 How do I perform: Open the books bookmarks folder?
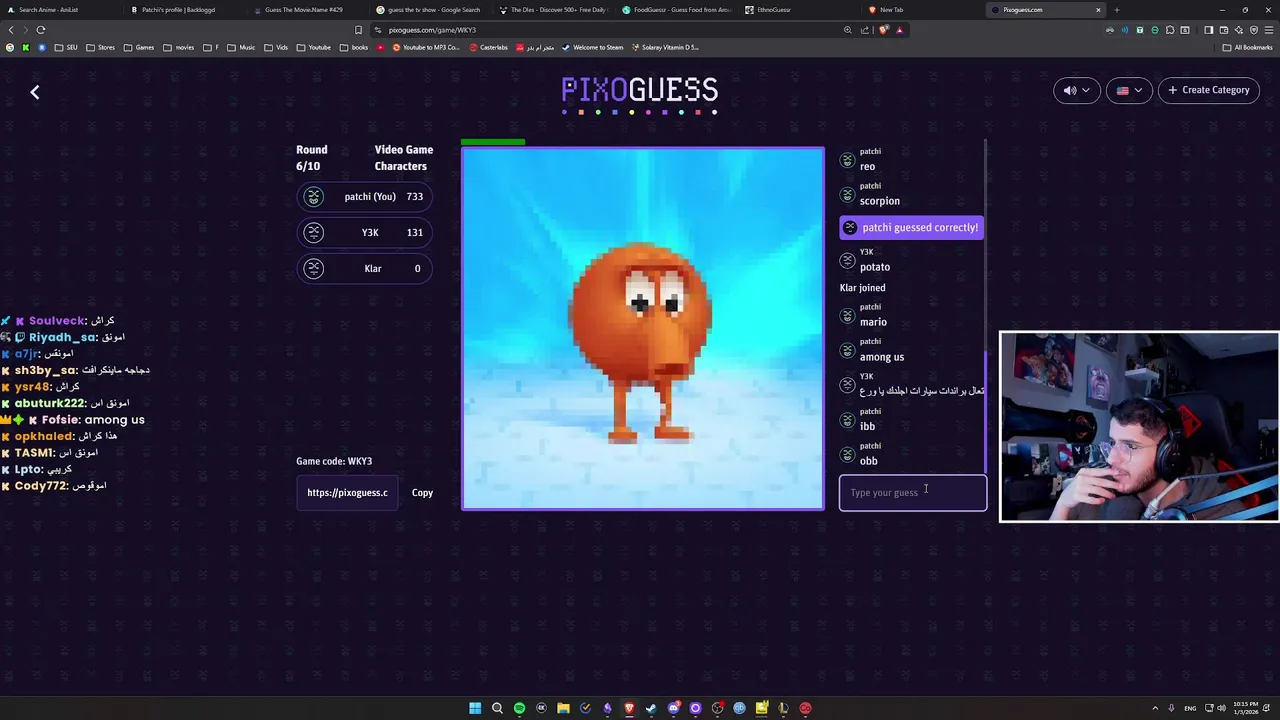coord(354,47)
